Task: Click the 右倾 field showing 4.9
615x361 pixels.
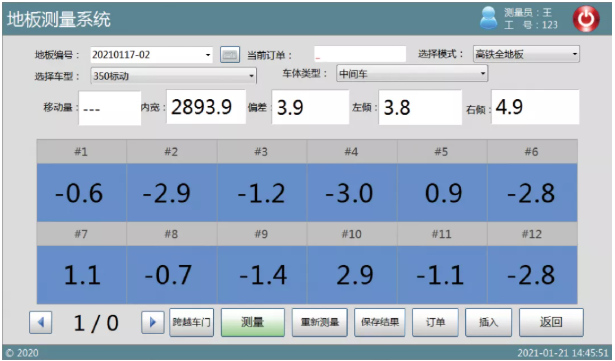Action: pyautogui.click(x=535, y=107)
